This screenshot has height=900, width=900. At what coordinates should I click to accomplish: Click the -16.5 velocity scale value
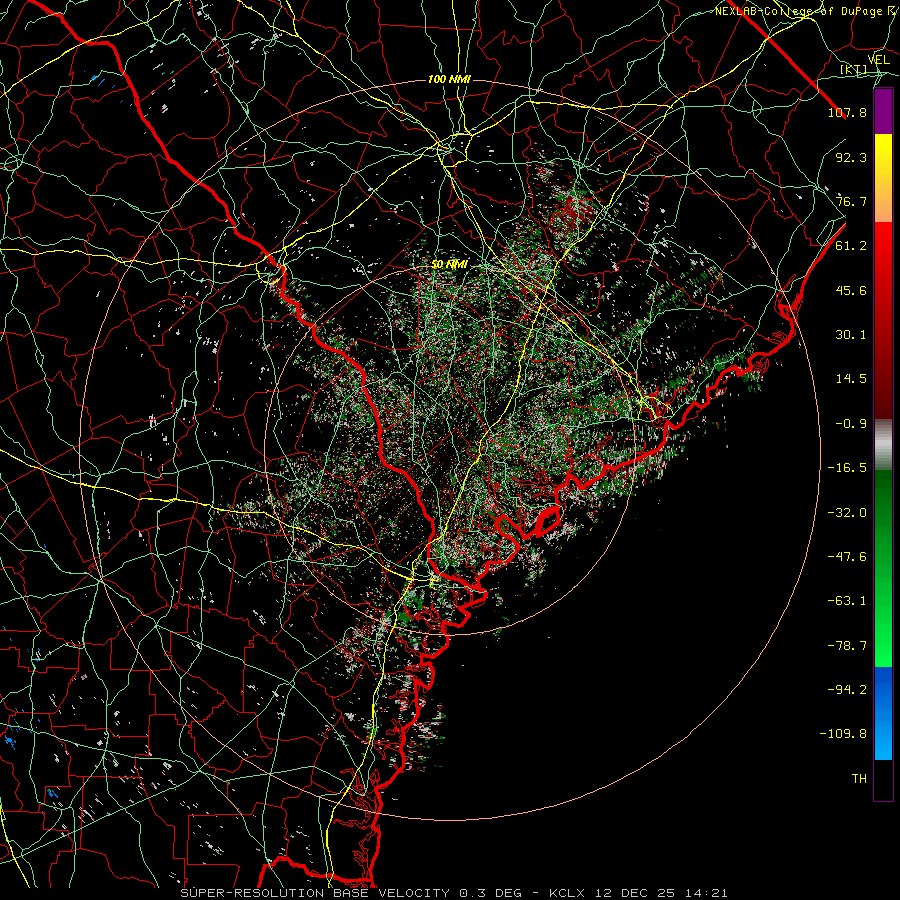[847, 468]
